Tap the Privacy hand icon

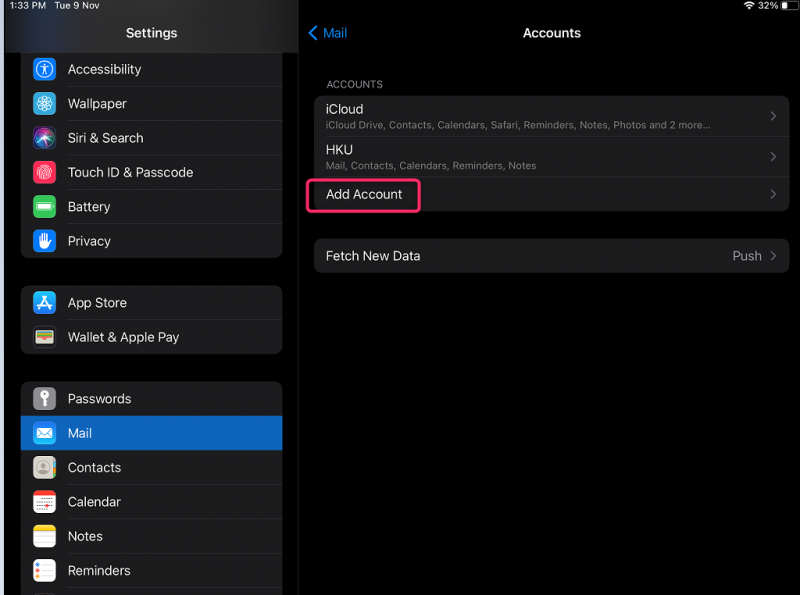pyautogui.click(x=44, y=241)
